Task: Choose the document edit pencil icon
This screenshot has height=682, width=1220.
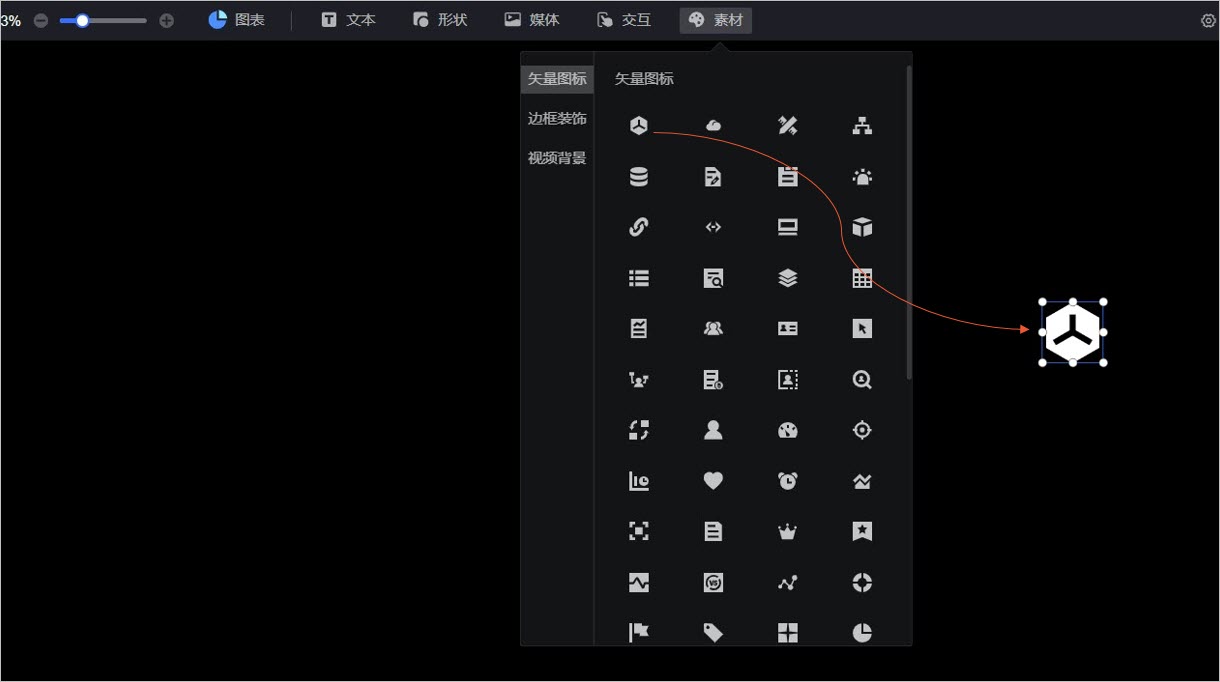Action: (713, 177)
